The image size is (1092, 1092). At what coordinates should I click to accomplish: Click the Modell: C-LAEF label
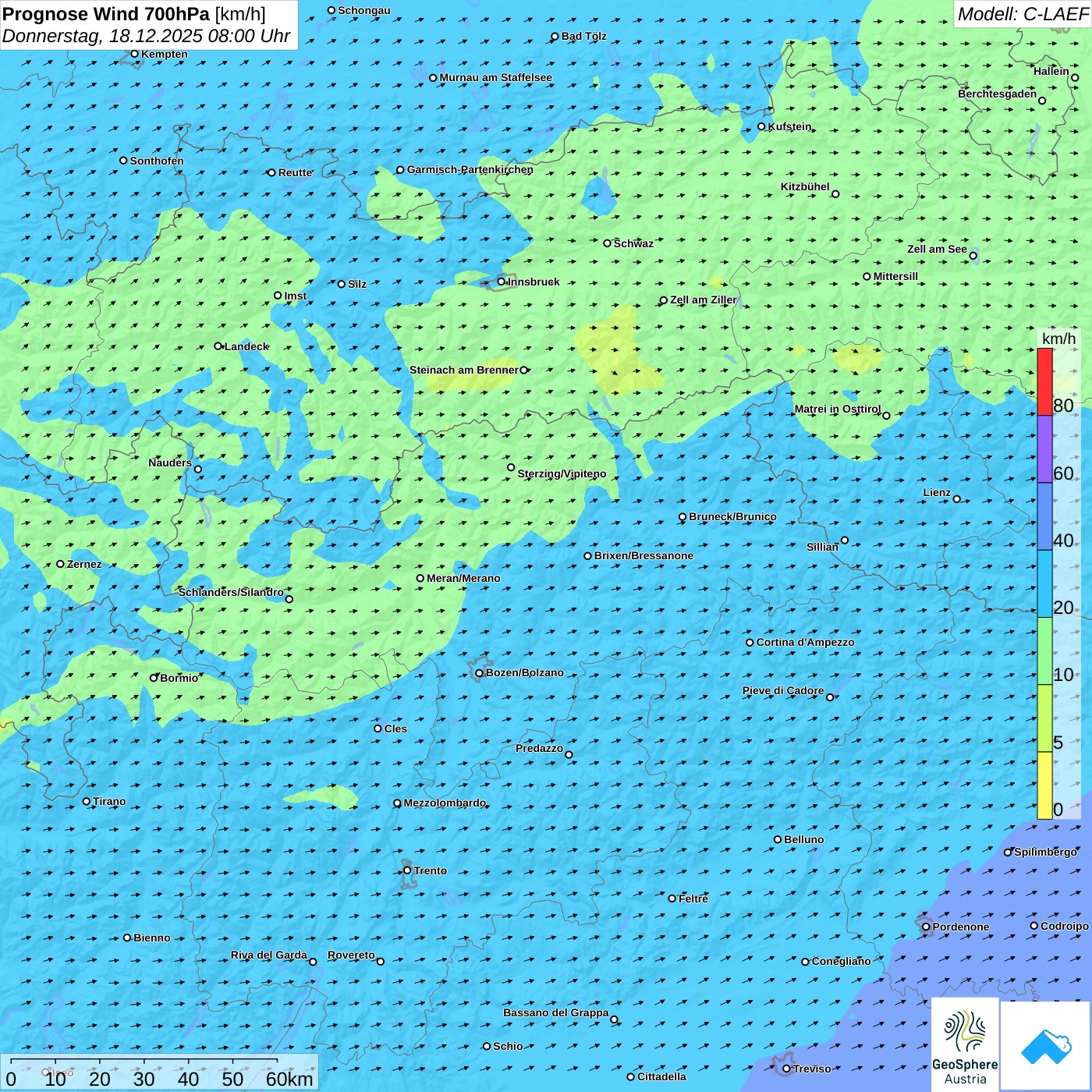(1022, 14)
